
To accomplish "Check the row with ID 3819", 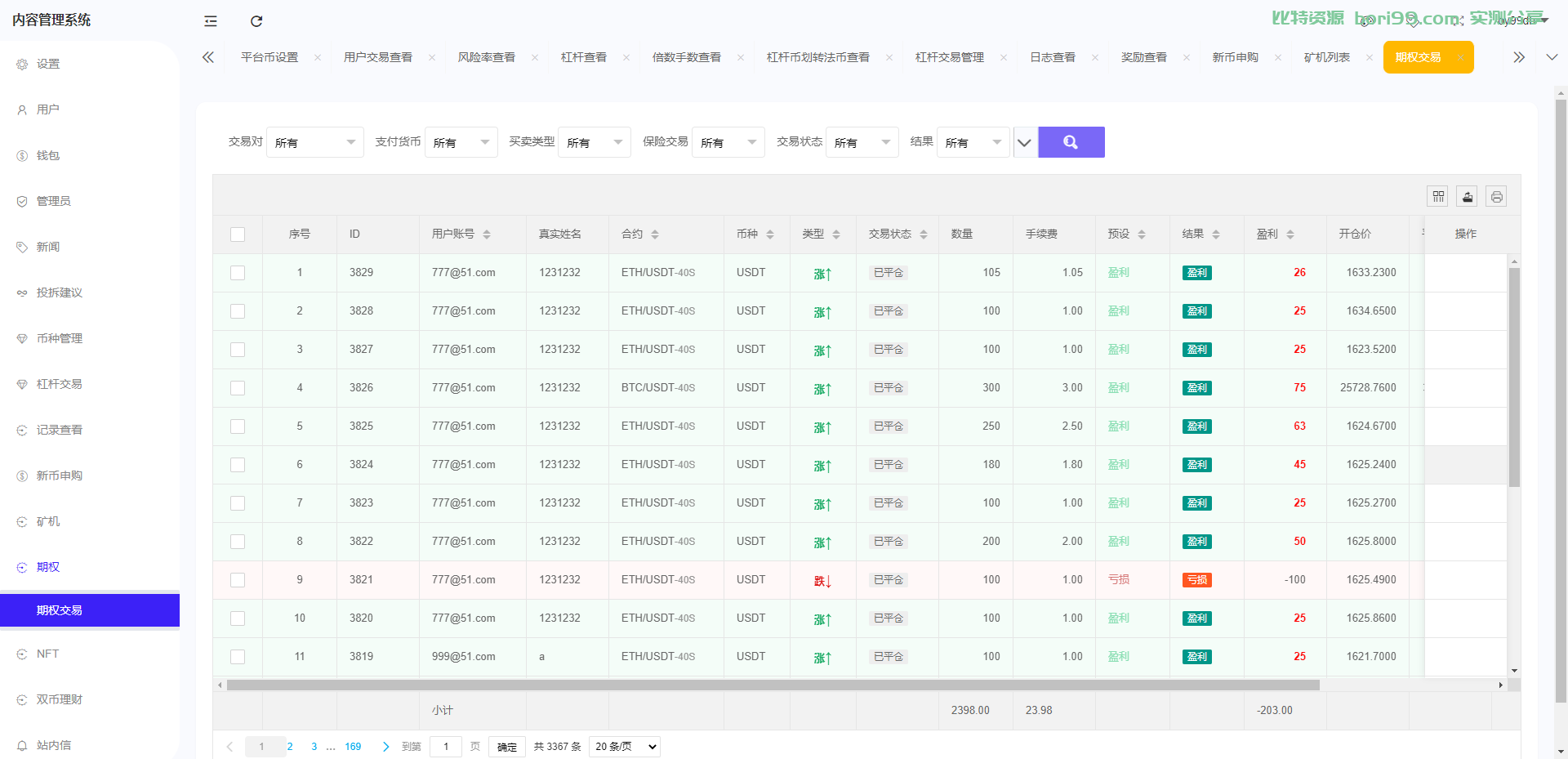I will [x=238, y=657].
